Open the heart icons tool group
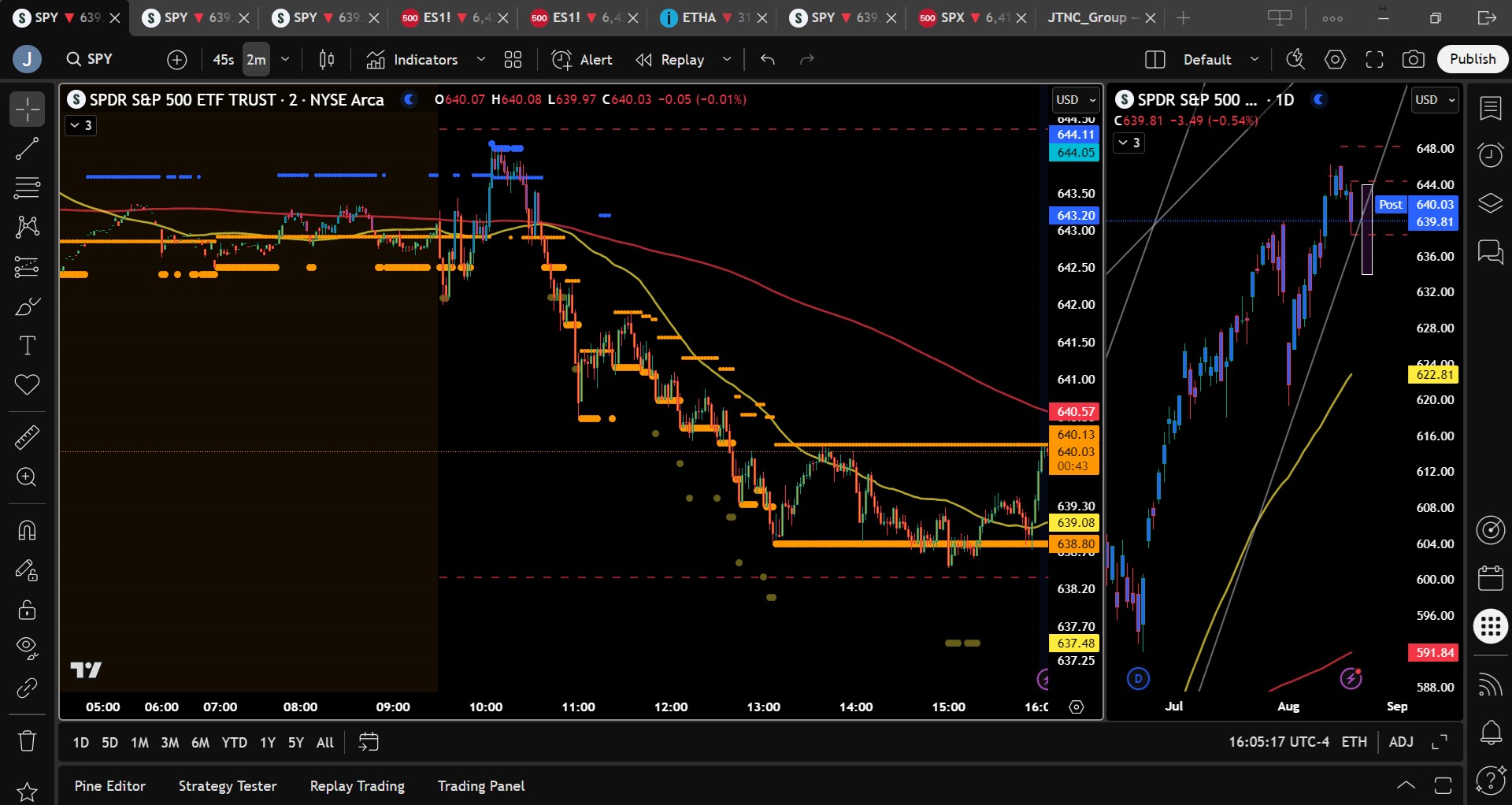 coord(27,385)
